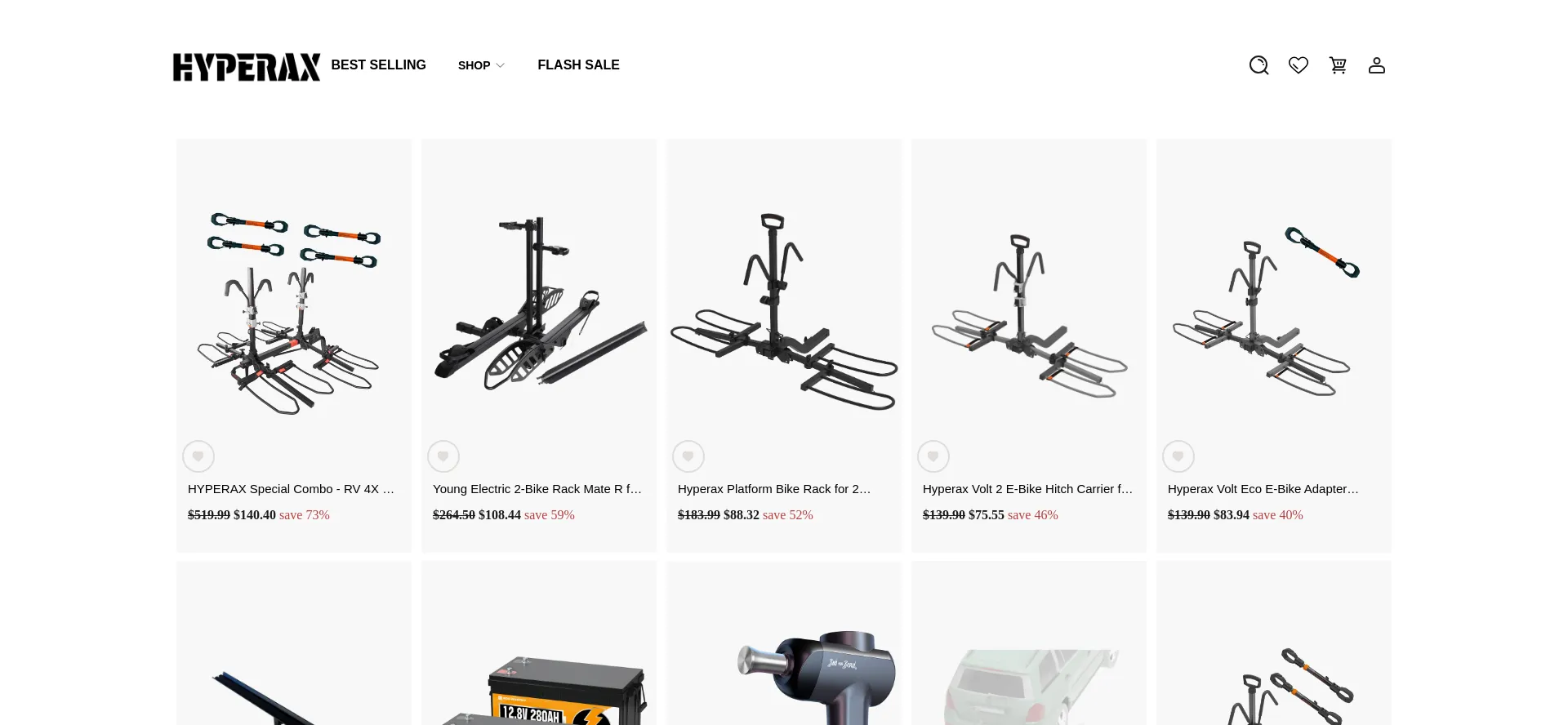
Task: Click the Hyperax Volt Eco E-Bike Adapter image
Action: click(1266, 311)
